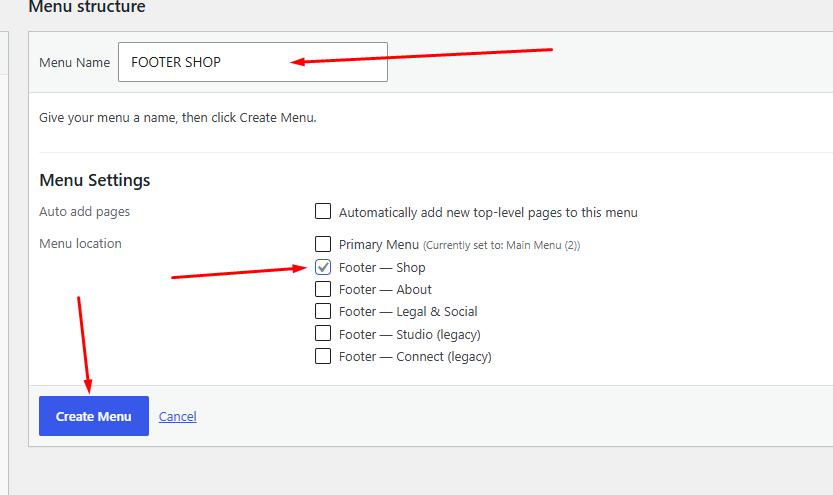Screen dimensions: 833x495
Task: Click the 'Footer — Shop' label text
Action: [x=382, y=268]
